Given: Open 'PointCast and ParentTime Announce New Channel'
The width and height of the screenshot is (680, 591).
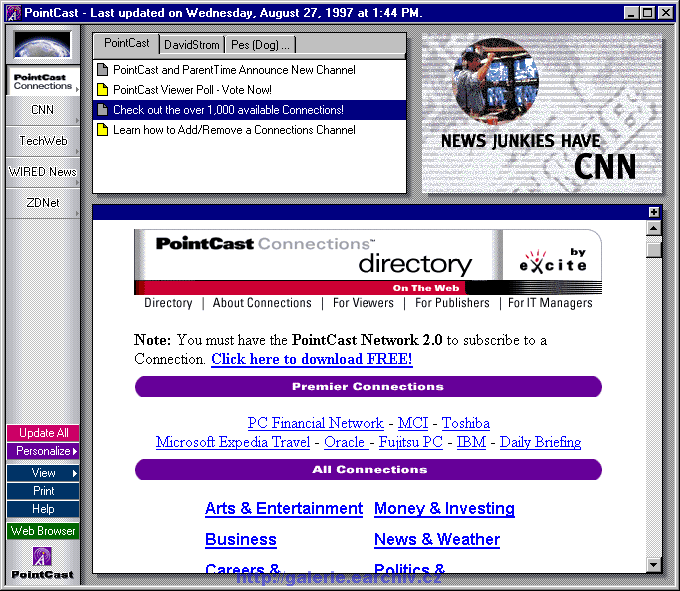Looking at the screenshot, I should click(x=234, y=70).
